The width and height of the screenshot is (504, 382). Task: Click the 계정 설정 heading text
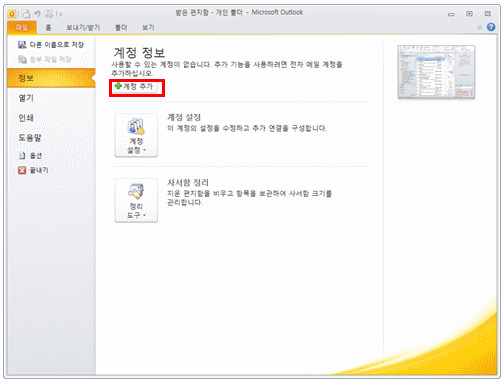184,117
